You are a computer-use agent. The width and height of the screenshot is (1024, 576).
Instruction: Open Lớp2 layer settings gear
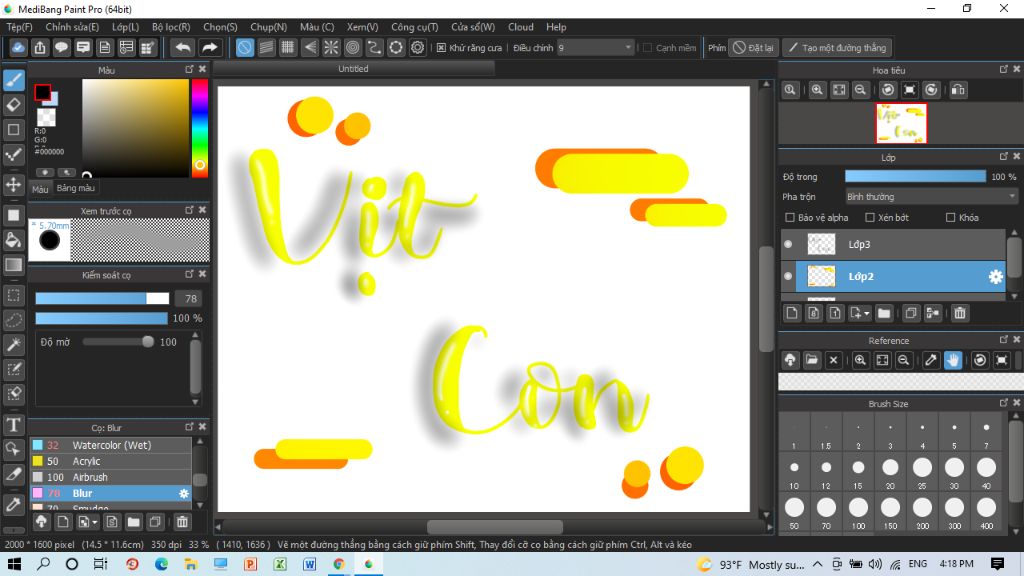(x=995, y=277)
